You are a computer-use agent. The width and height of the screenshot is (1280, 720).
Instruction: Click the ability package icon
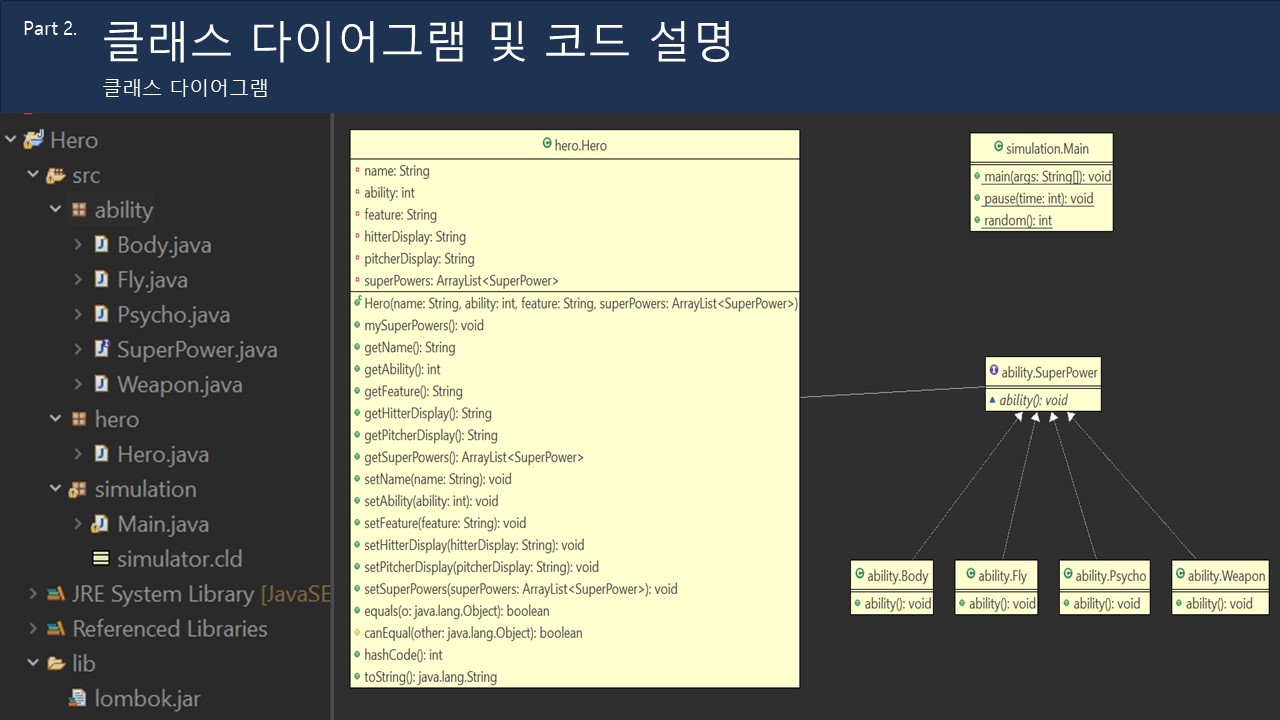pyautogui.click(x=79, y=210)
